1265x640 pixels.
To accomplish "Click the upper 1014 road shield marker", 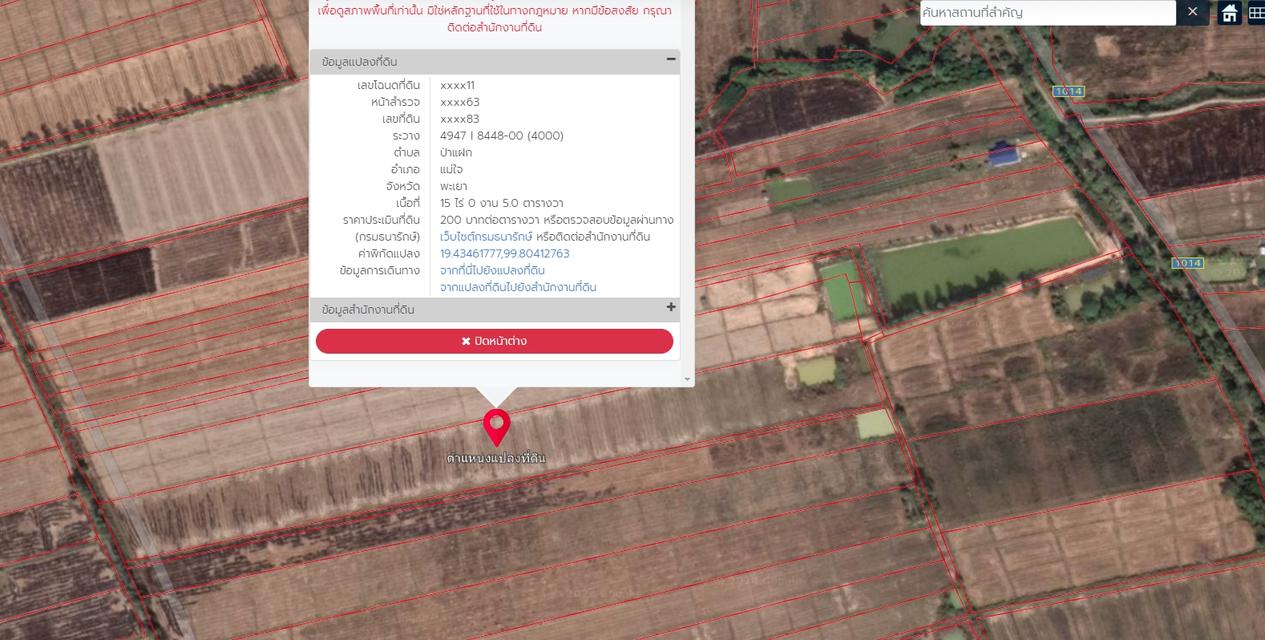I will coord(1068,91).
